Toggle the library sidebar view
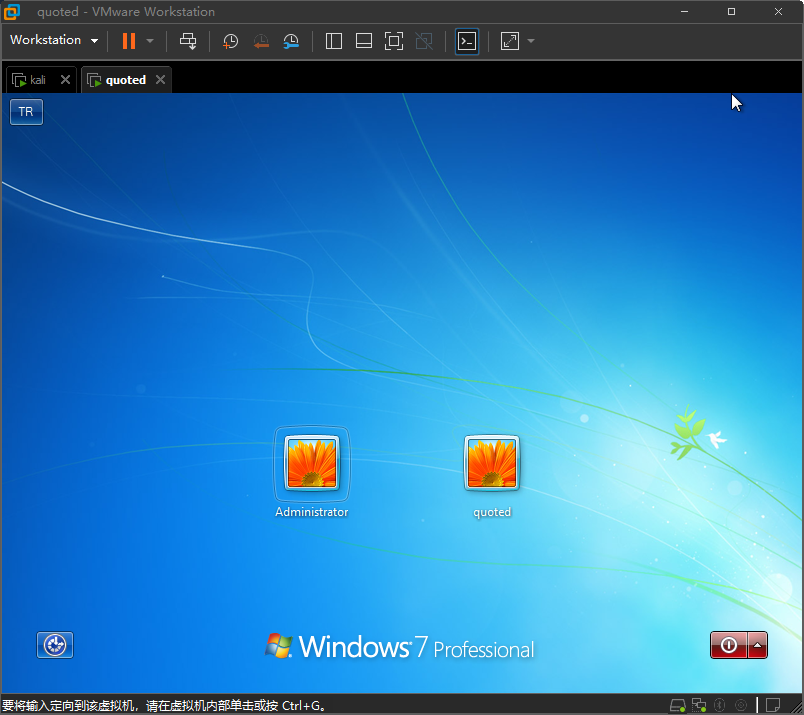The height and width of the screenshot is (715, 804). coord(334,41)
